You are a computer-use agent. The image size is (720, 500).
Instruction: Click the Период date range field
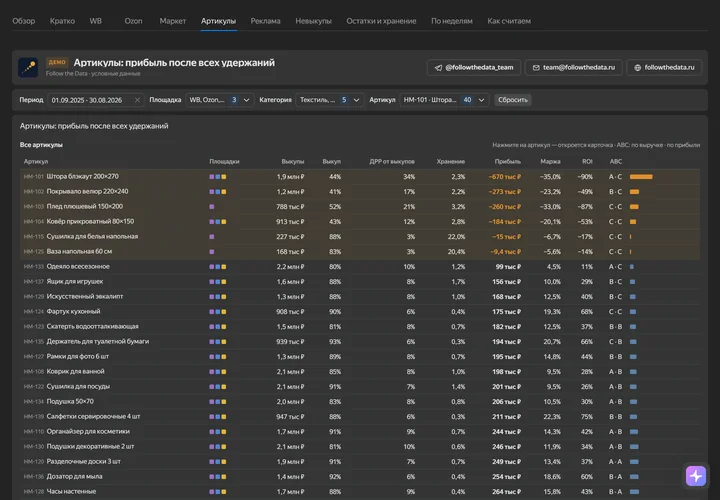(96, 100)
